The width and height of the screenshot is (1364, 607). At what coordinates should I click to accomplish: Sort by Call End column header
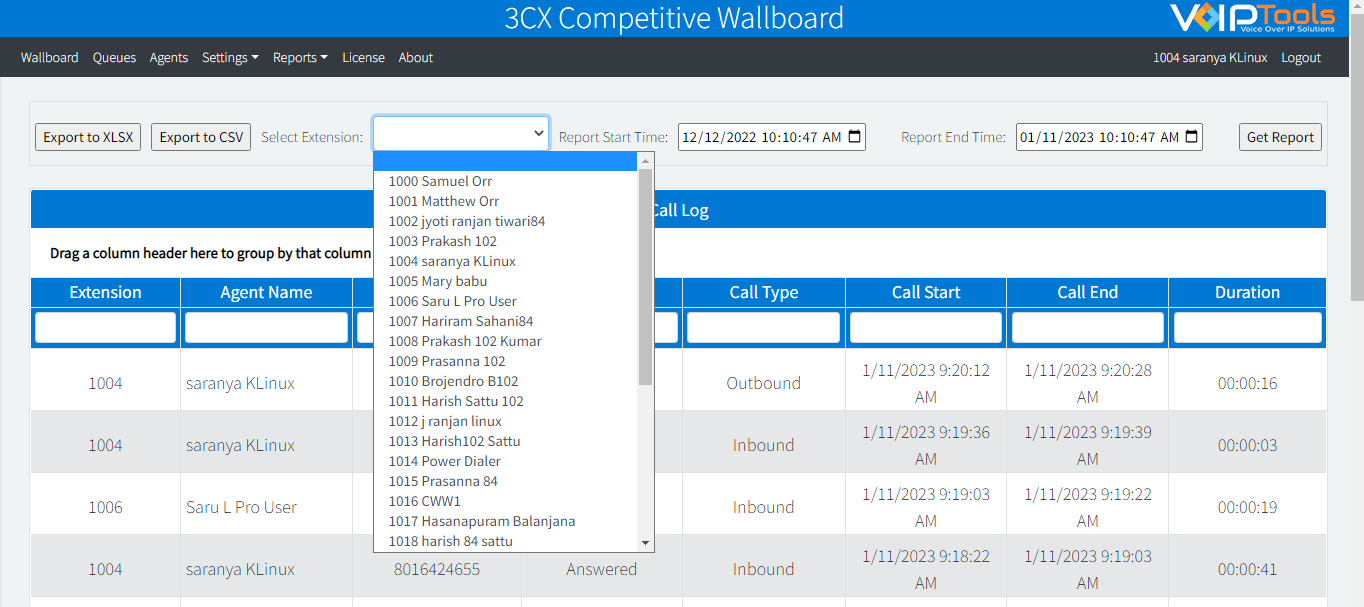(1087, 292)
